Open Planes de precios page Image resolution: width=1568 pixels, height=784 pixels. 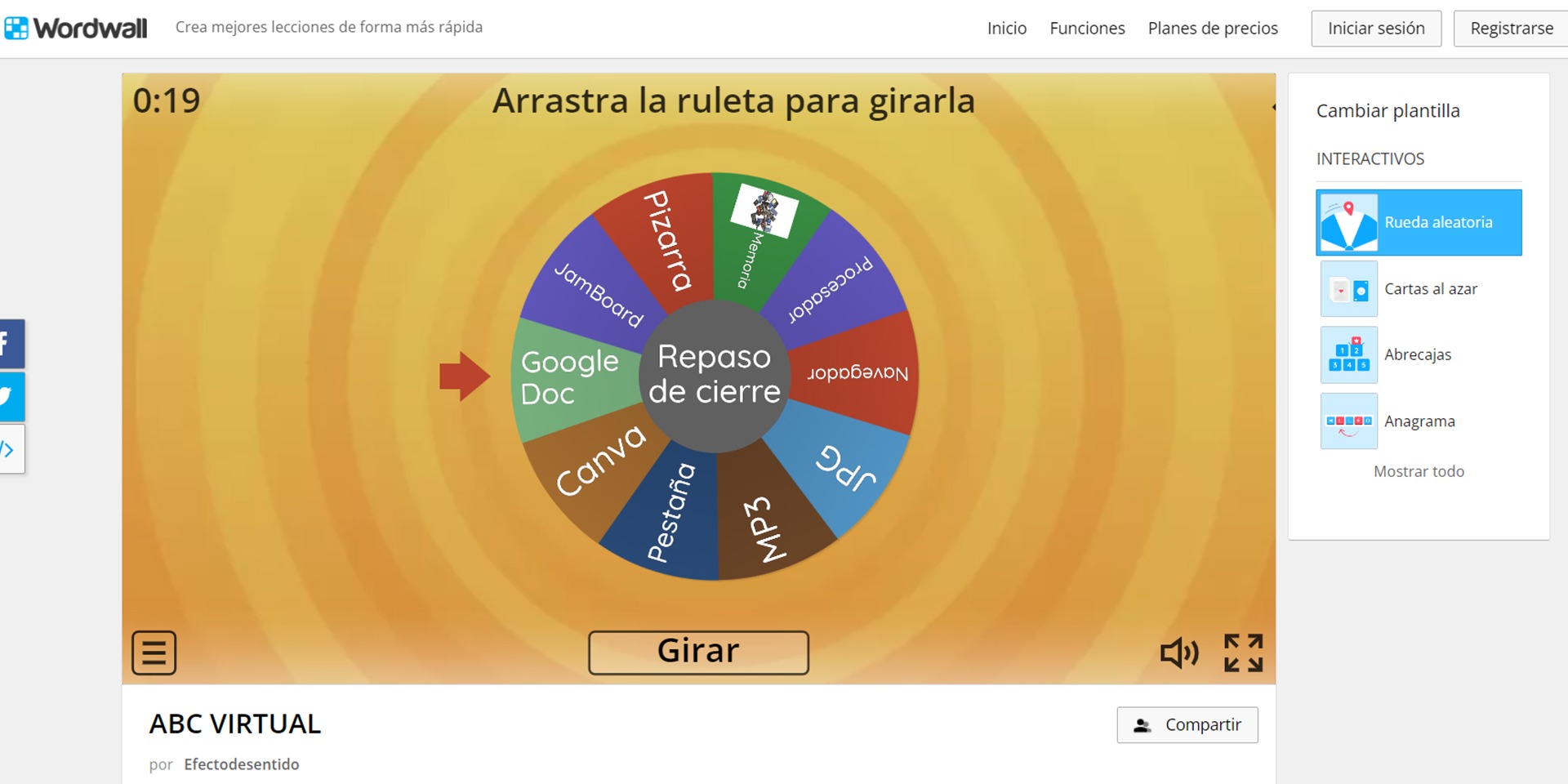(1213, 29)
